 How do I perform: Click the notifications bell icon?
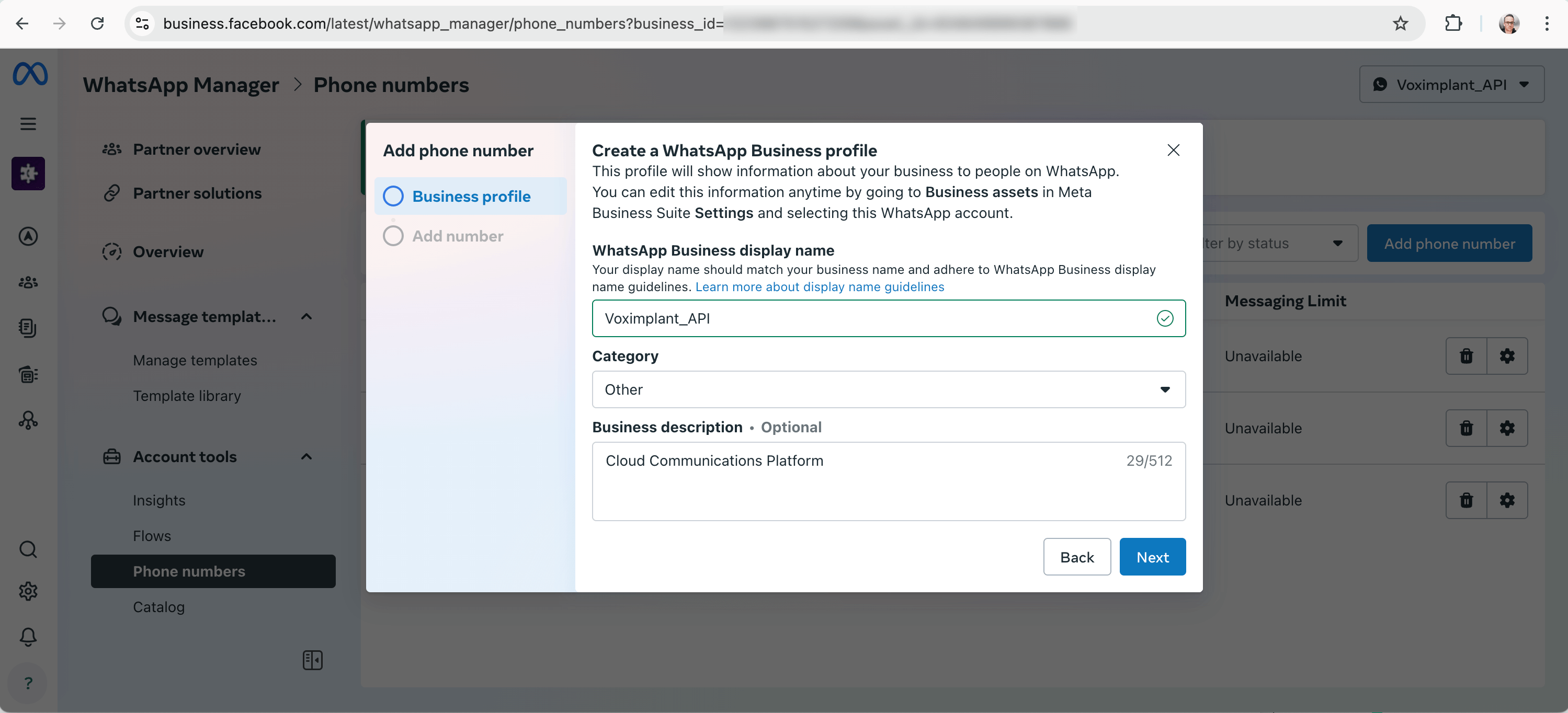(28, 636)
